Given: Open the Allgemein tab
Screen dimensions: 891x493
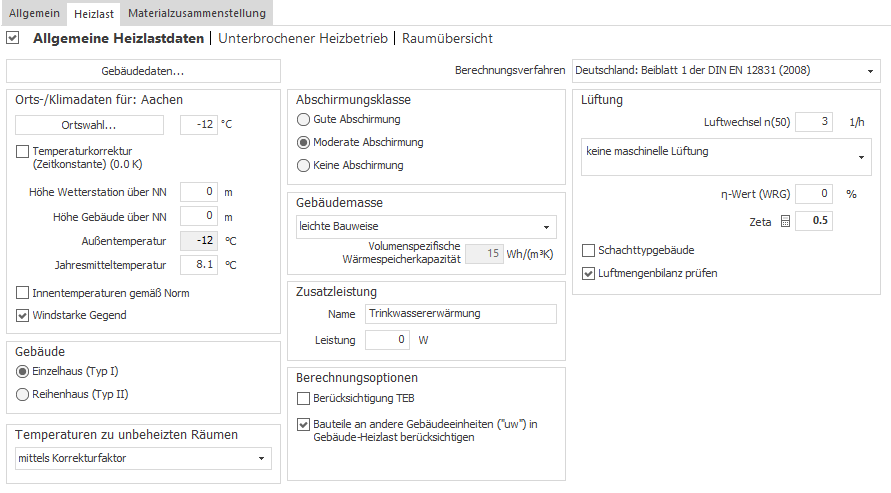Looking at the screenshot, I should (34, 13).
